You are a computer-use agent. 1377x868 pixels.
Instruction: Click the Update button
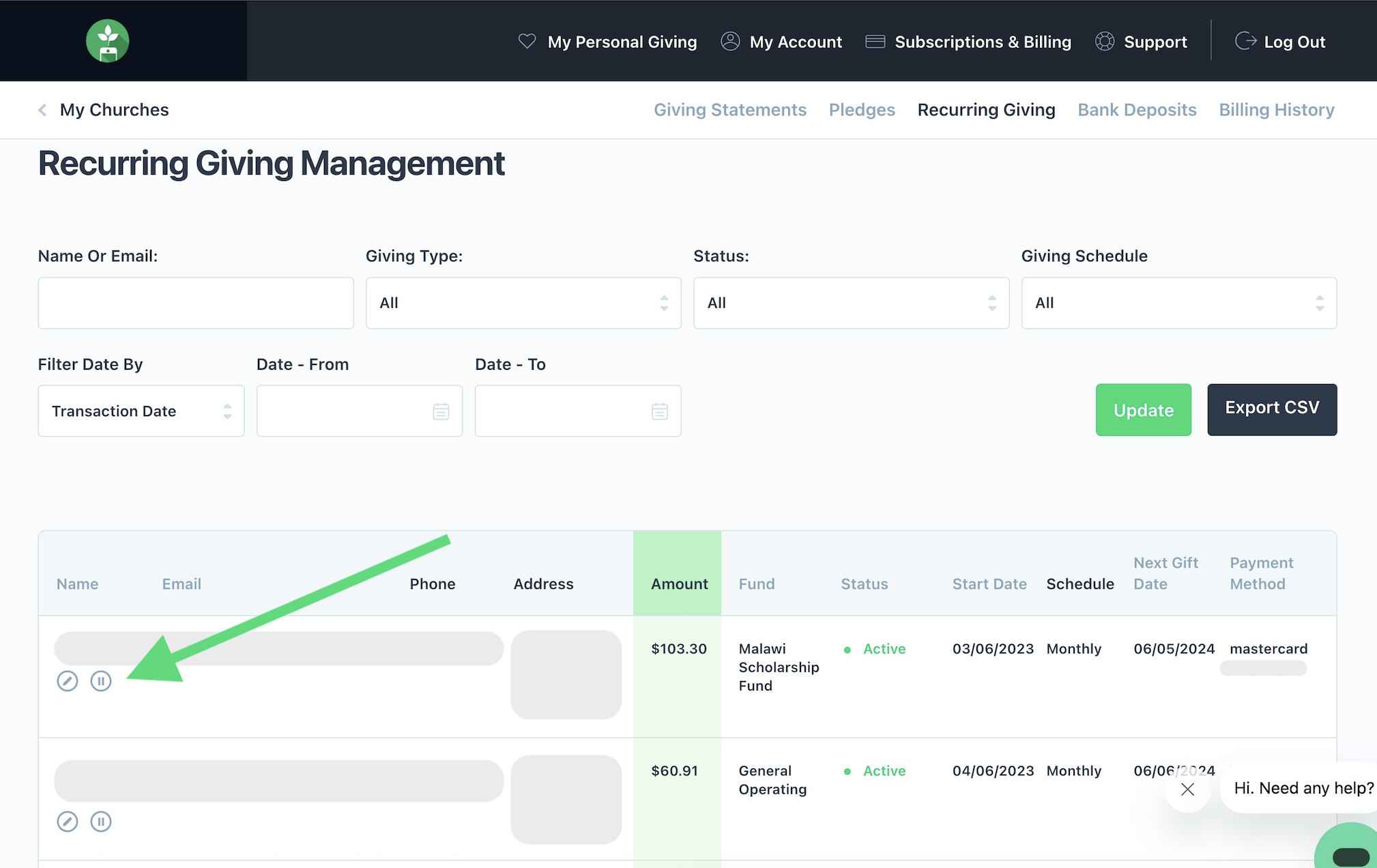point(1143,409)
